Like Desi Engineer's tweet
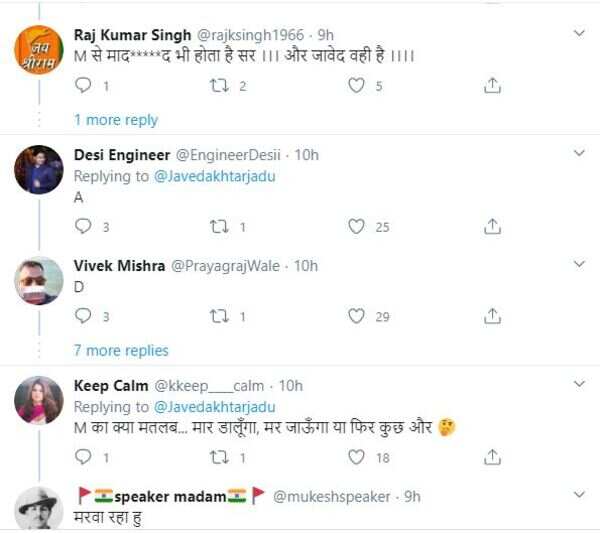 coord(356,227)
